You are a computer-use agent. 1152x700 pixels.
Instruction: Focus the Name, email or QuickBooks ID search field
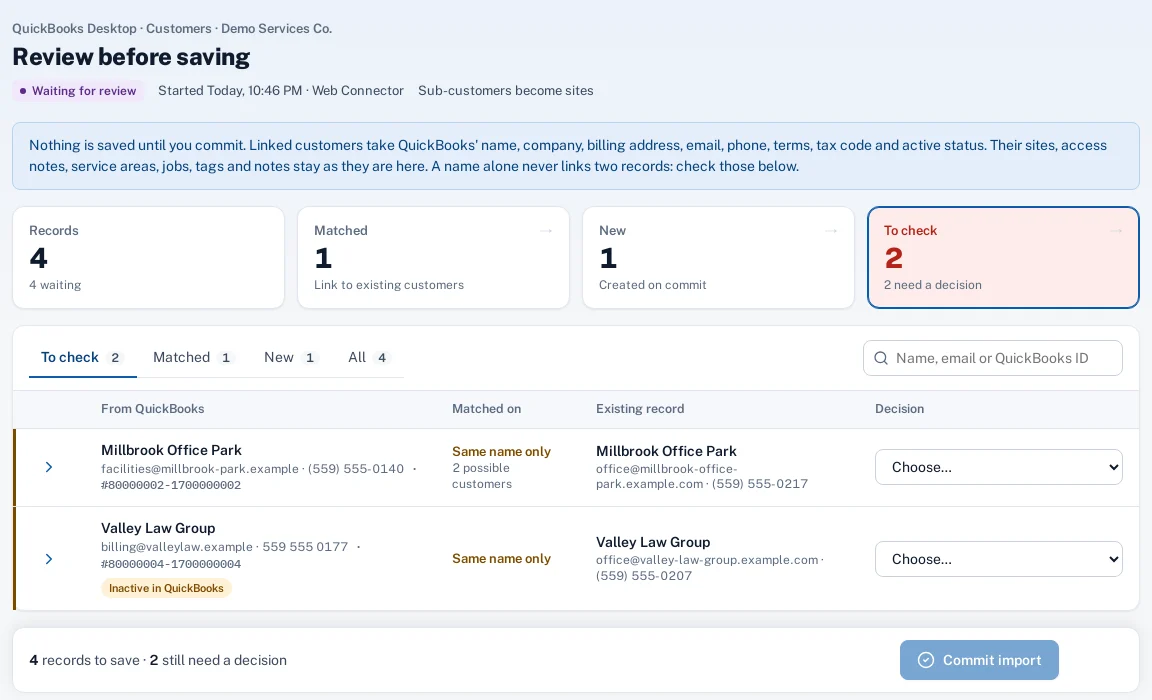click(x=993, y=358)
